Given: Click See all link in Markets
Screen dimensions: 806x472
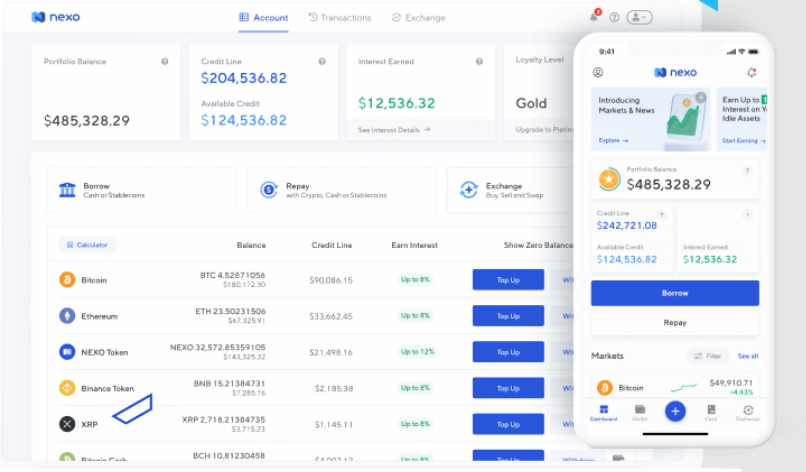Looking at the screenshot, I should pos(748,356).
